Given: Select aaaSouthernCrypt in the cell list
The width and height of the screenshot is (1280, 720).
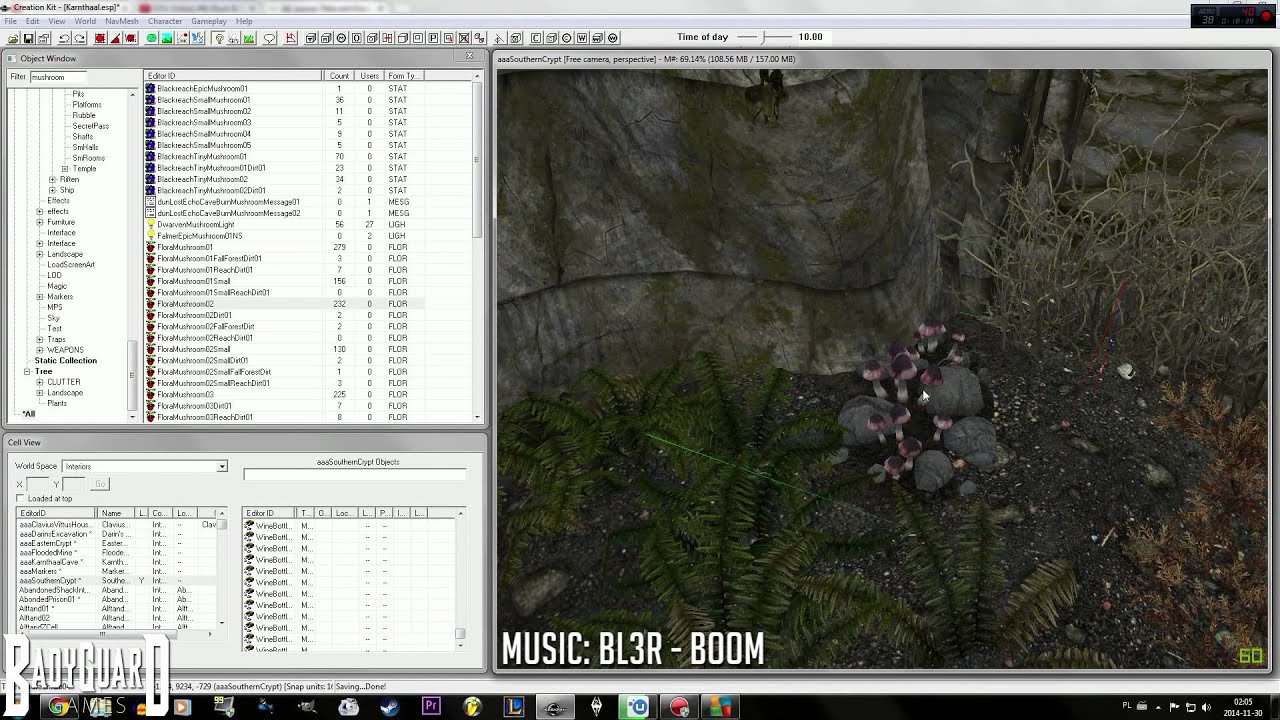Looking at the screenshot, I should coord(48,581).
